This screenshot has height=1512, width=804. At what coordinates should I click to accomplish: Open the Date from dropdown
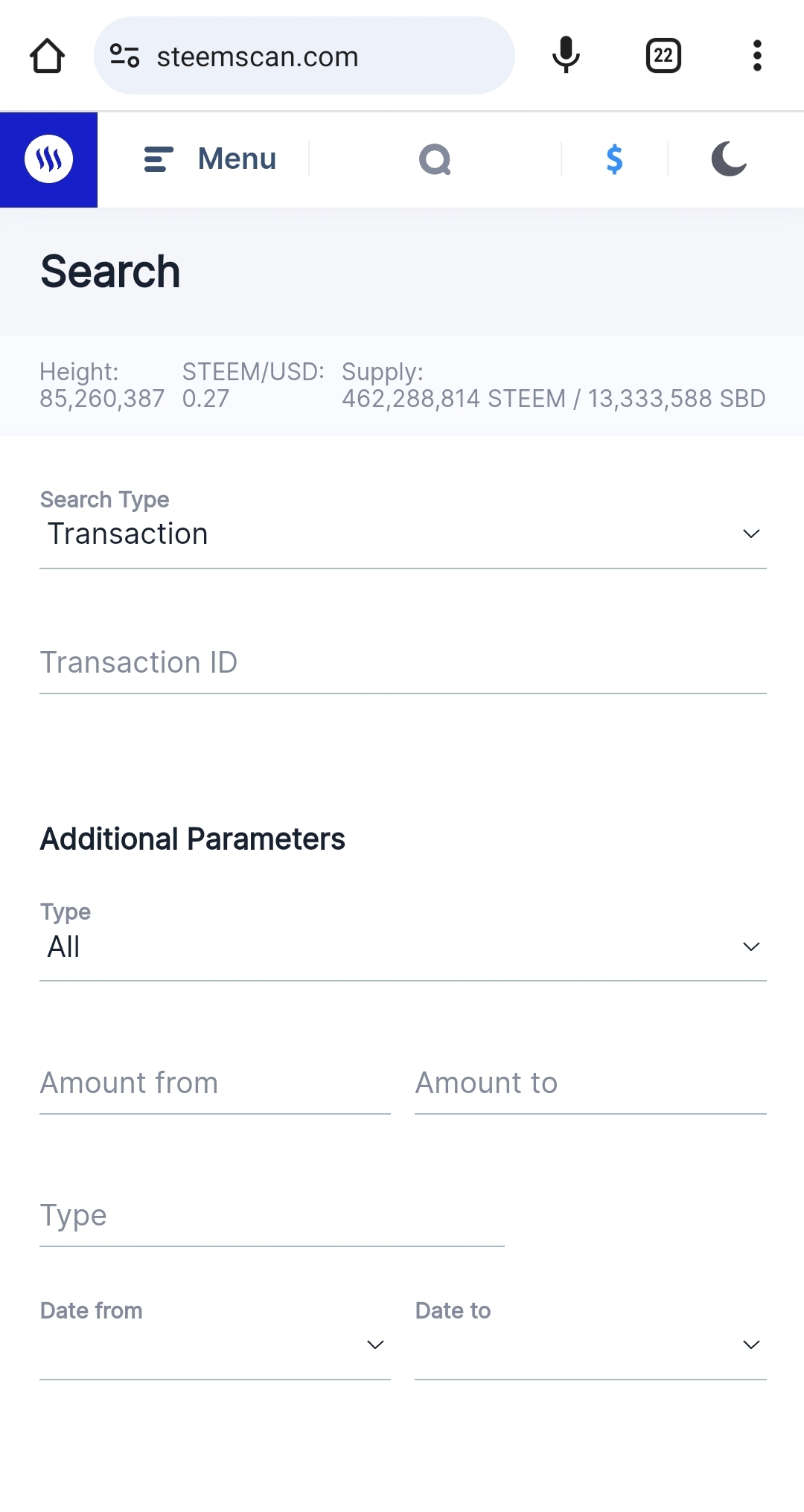[x=215, y=1345]
